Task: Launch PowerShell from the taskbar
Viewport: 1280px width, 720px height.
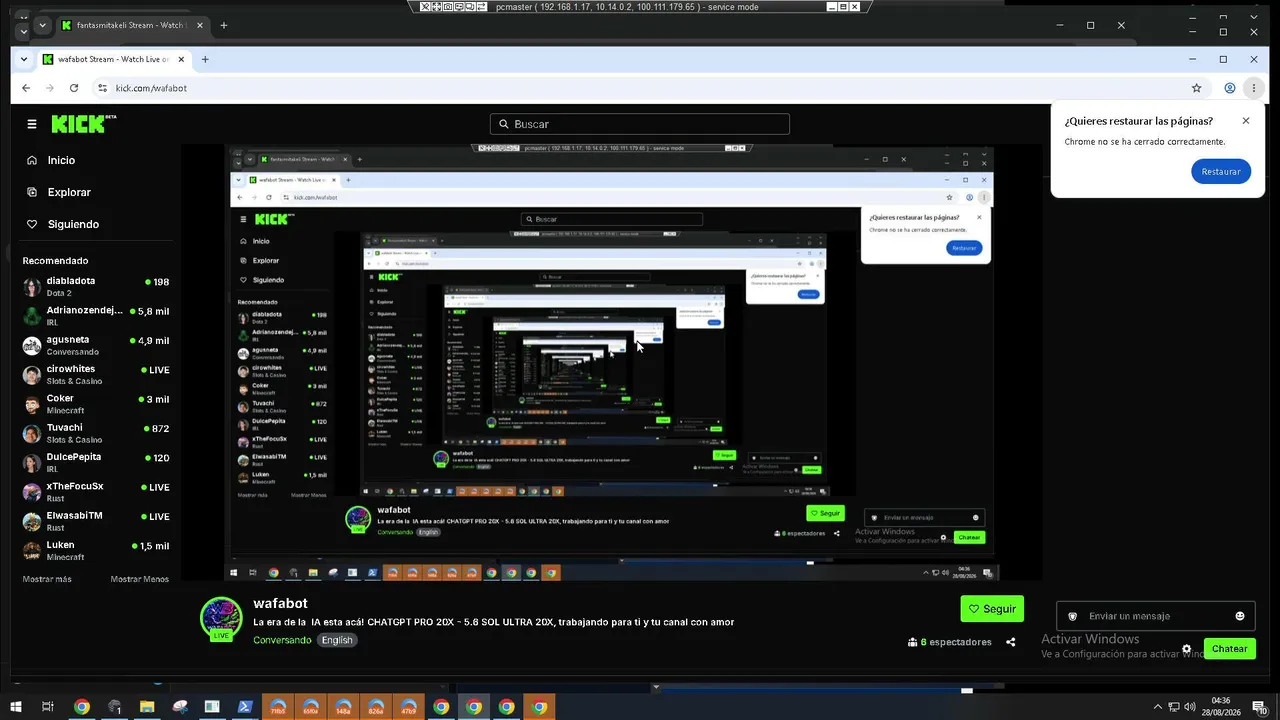Action: (244, 707)
